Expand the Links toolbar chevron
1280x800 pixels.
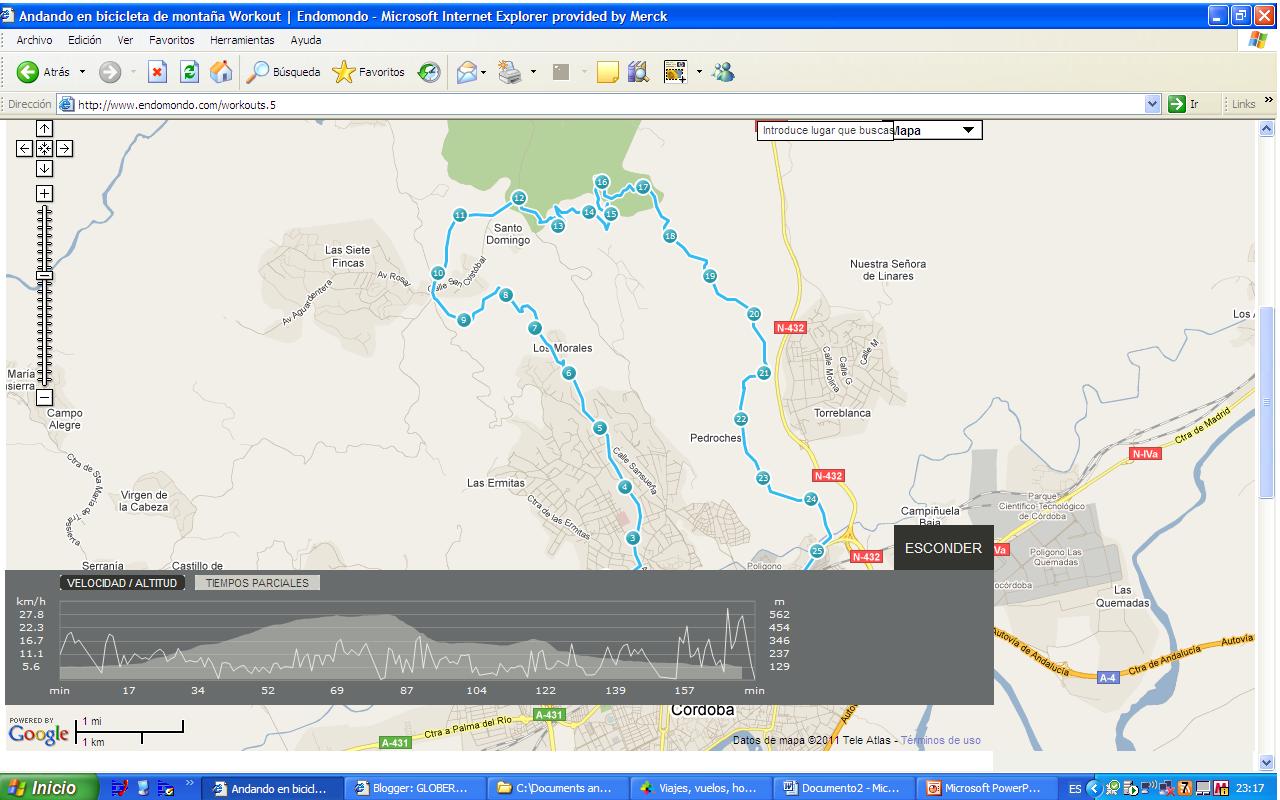1269,101
